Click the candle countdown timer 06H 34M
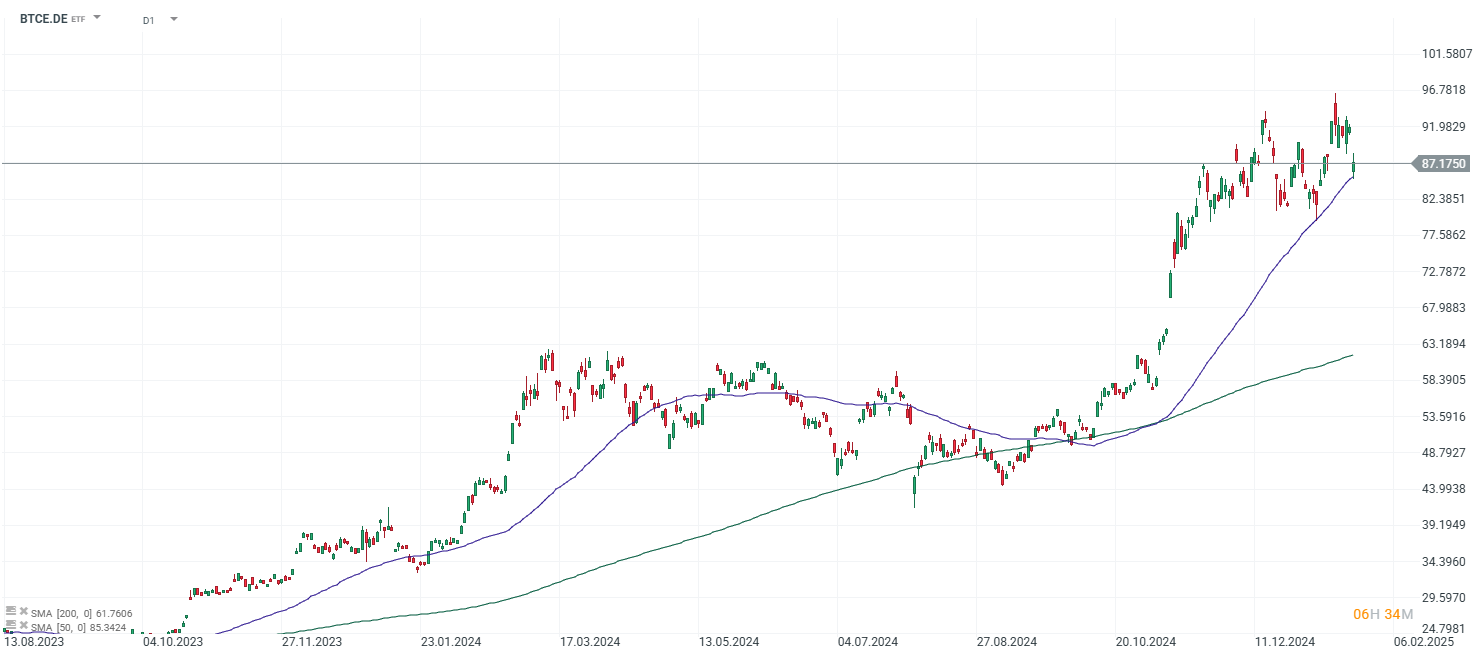 1382,613
